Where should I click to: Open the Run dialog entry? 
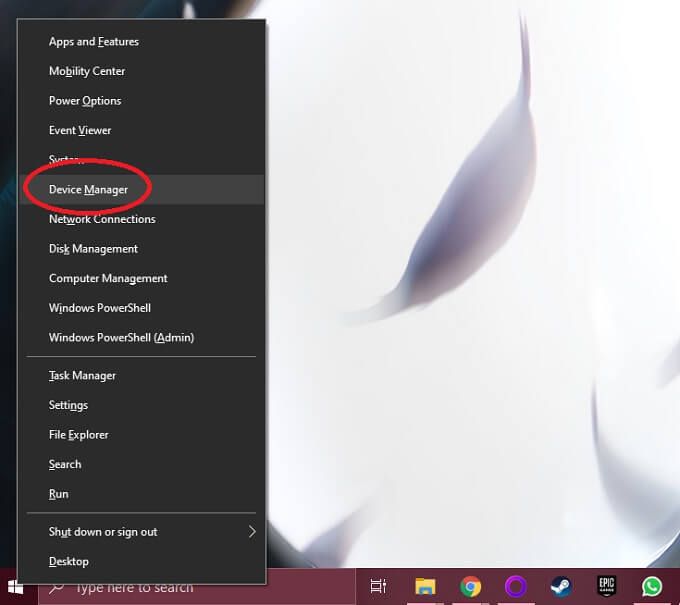click(x=141, y=494)
